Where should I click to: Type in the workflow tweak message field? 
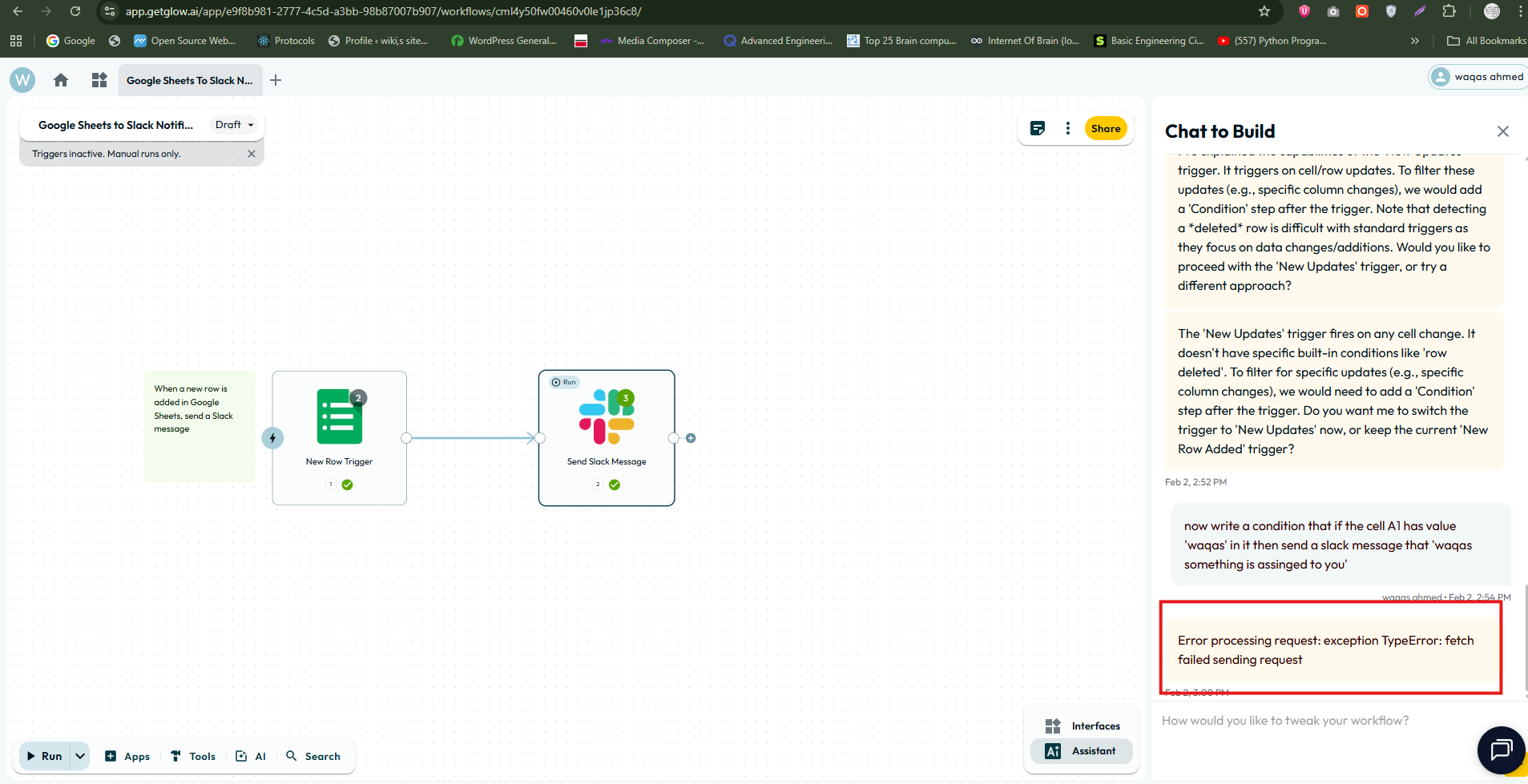point(1314,721)
